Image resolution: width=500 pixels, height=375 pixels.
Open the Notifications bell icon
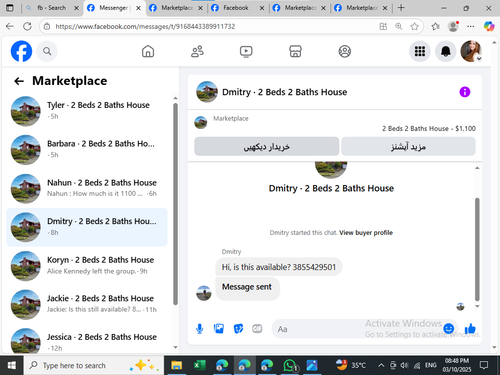446,51
